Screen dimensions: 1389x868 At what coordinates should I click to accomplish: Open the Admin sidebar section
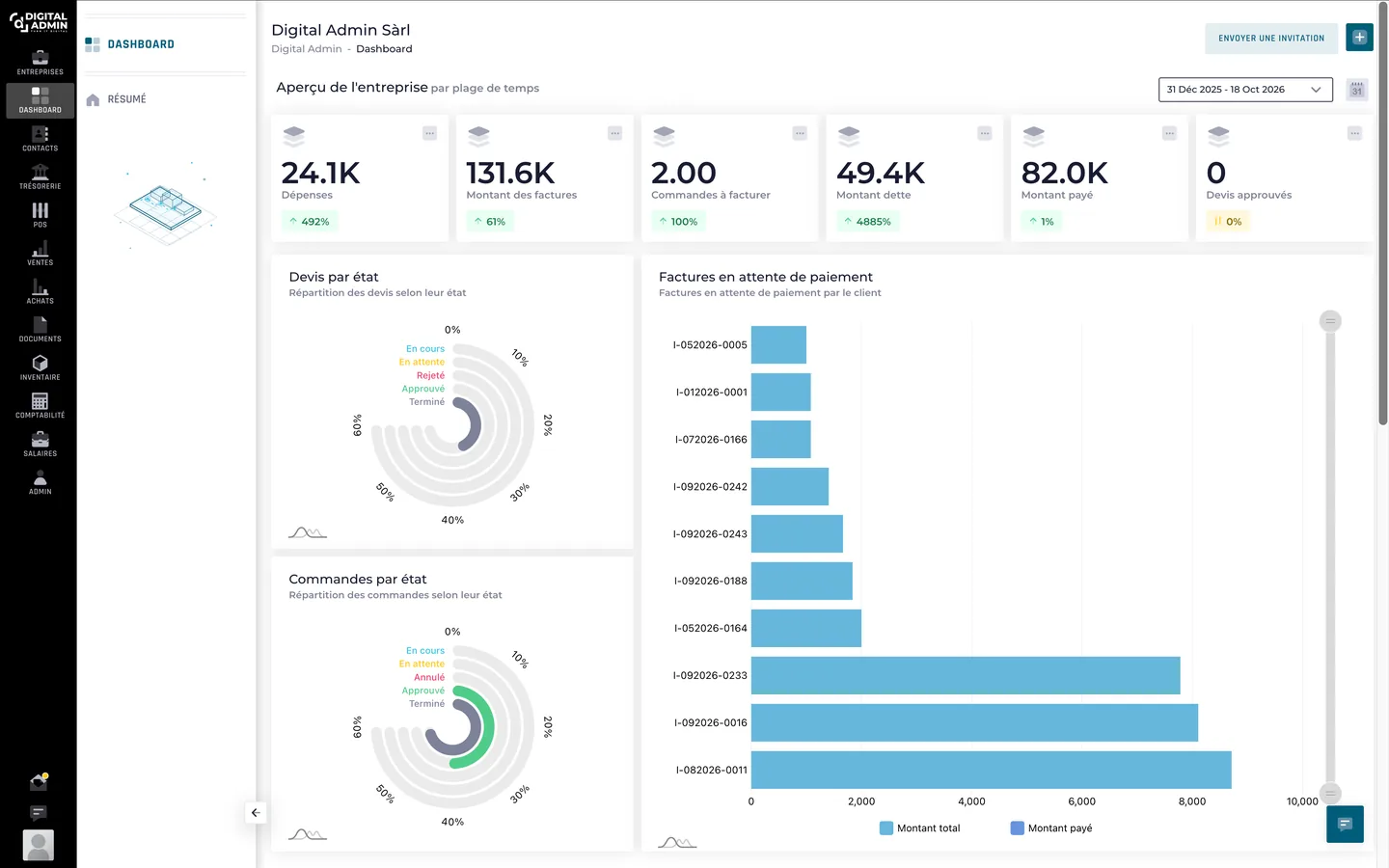tap(40, 481)
